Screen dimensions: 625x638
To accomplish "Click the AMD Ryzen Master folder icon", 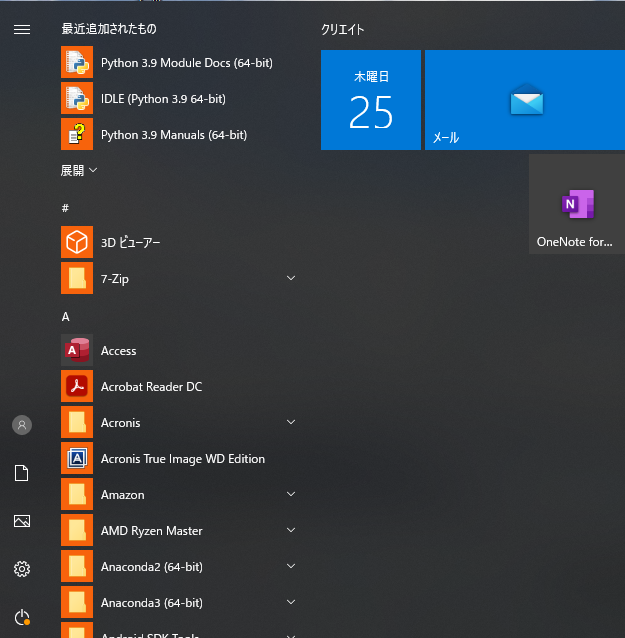I will point(77,530).
